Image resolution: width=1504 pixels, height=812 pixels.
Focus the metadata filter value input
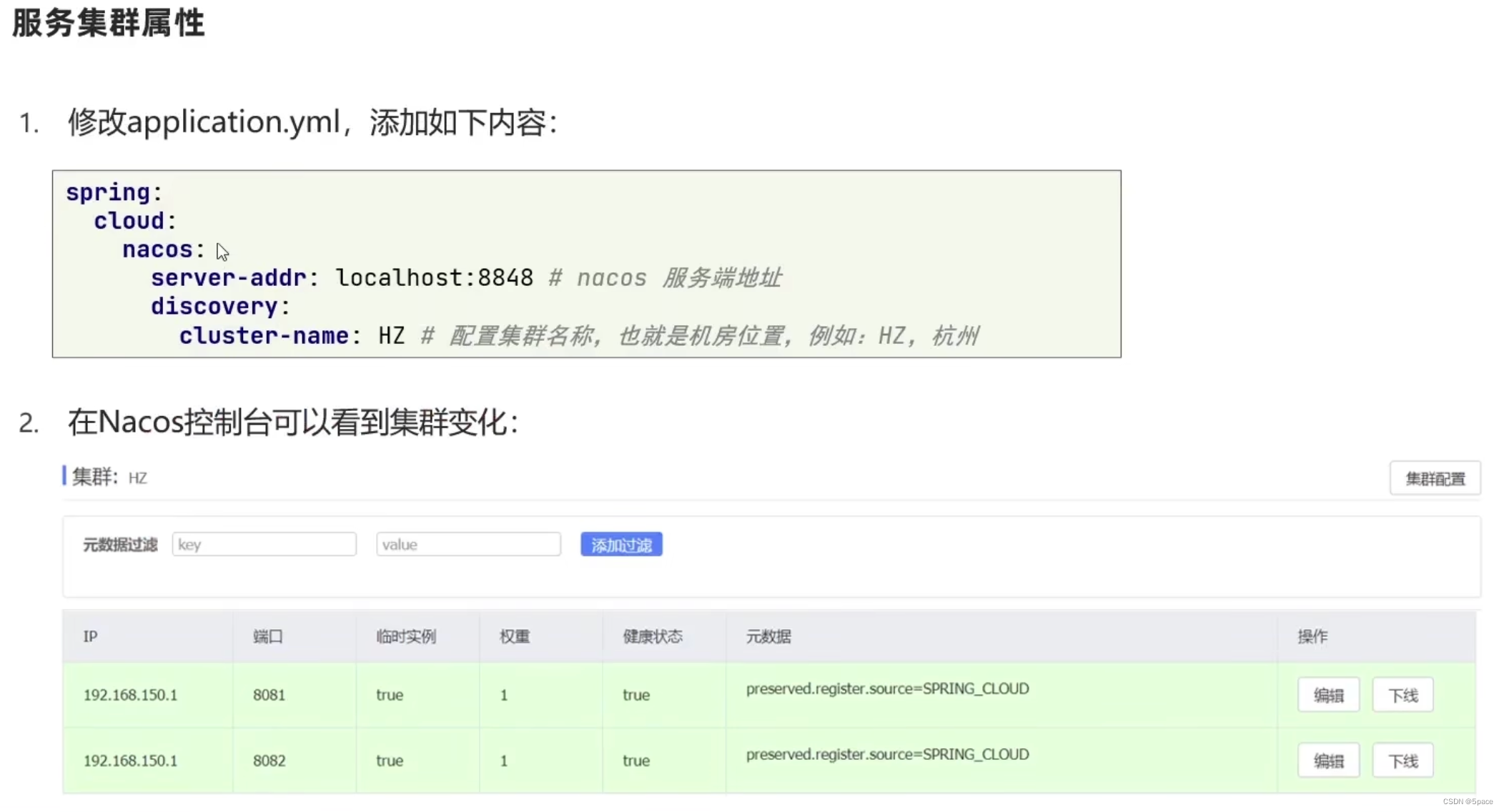(468, 545)
